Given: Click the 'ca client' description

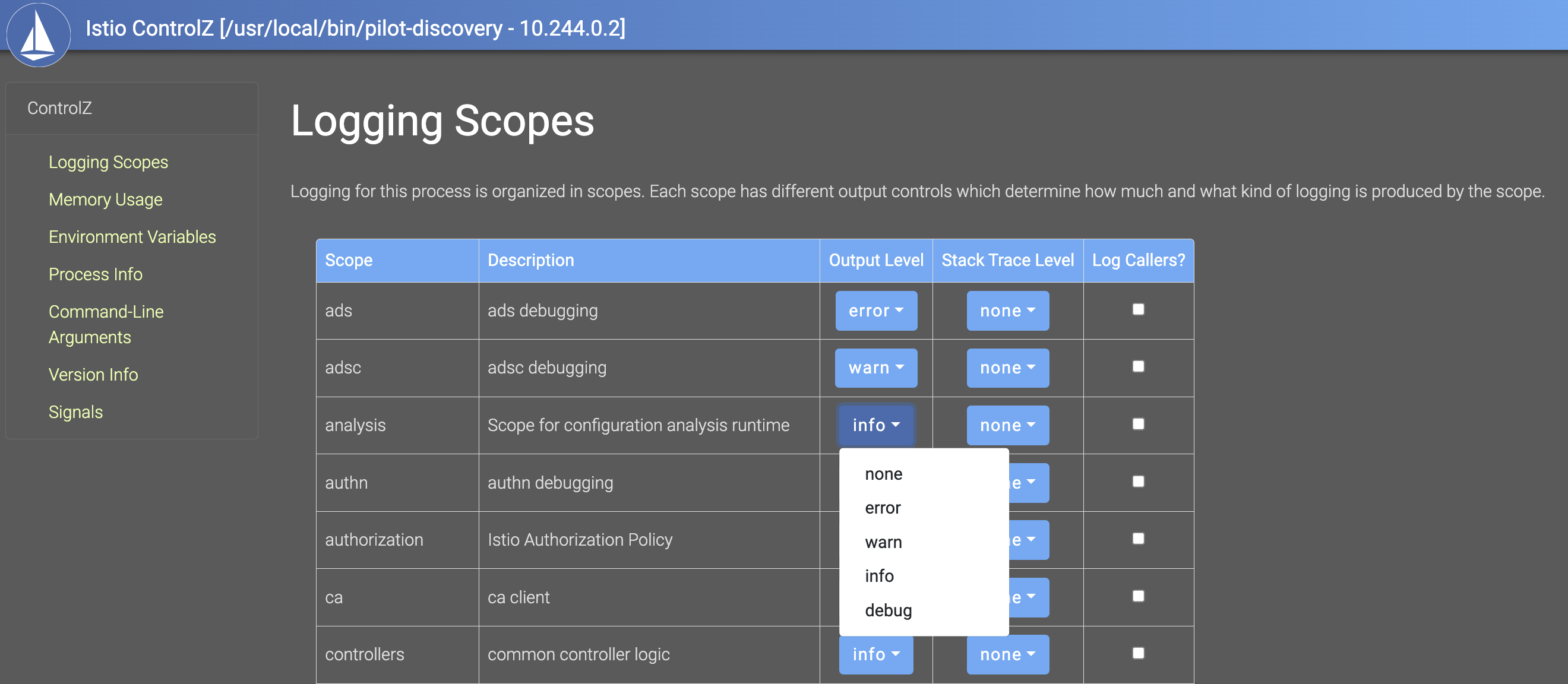Looking at the screenshot, I should coord(518,597).
